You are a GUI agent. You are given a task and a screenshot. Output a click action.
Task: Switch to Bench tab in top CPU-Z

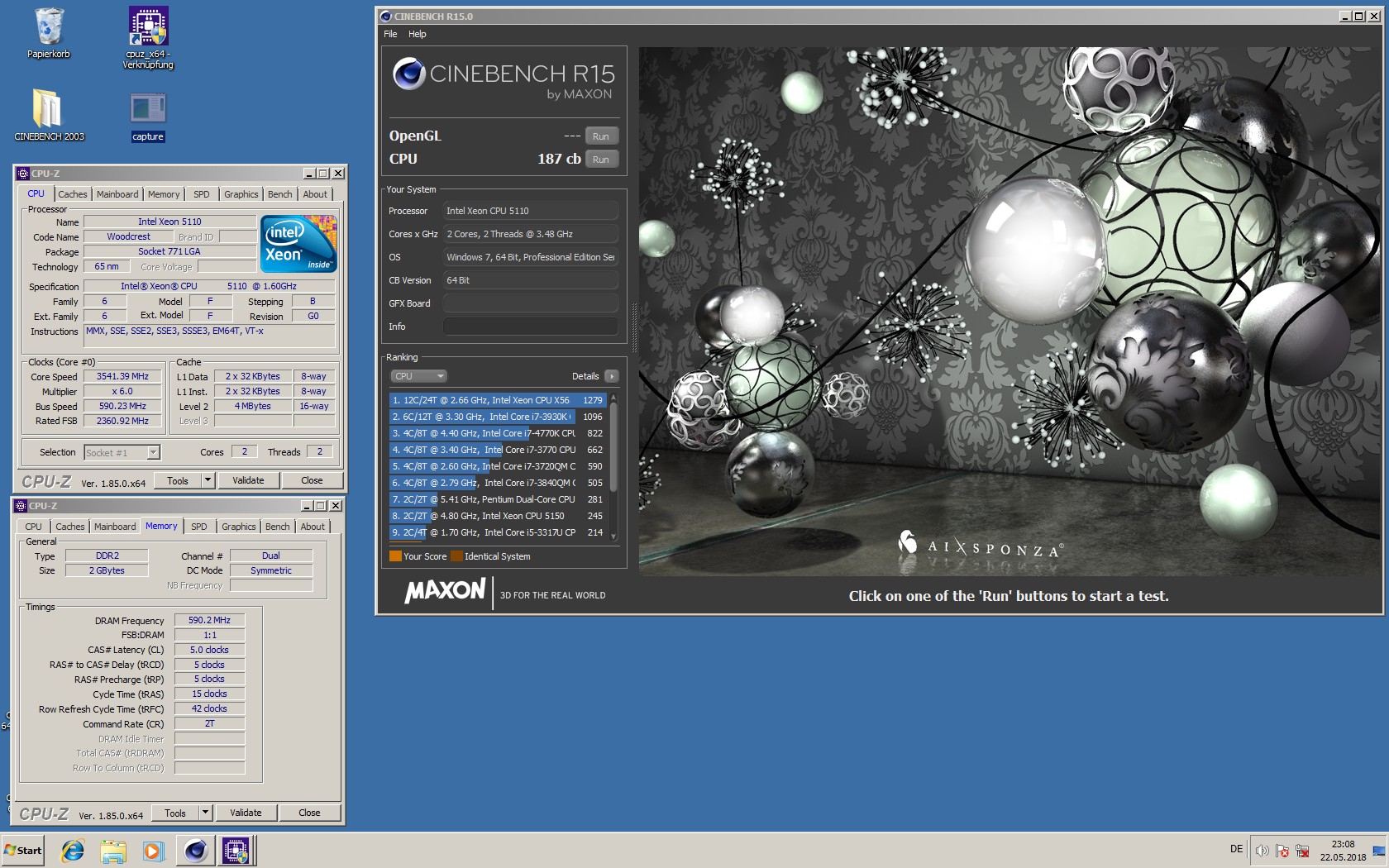click(280, 194)
